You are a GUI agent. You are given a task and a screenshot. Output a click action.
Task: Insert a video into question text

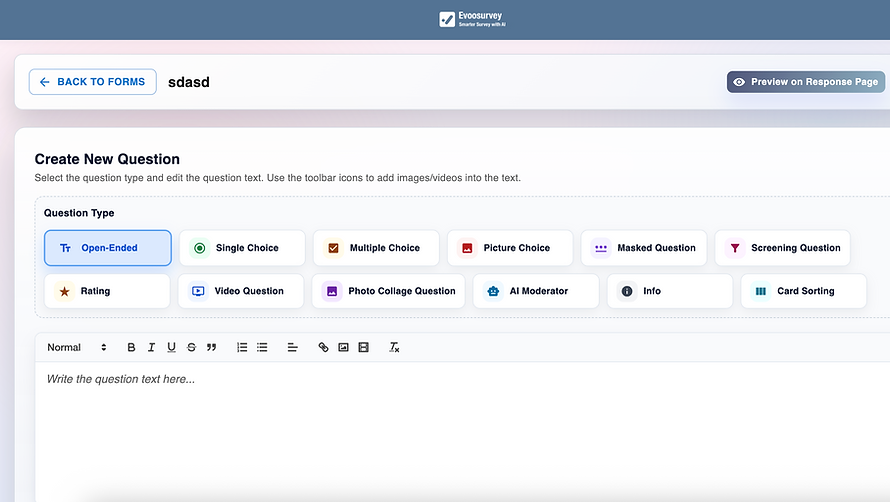click(x=363, y=347)
